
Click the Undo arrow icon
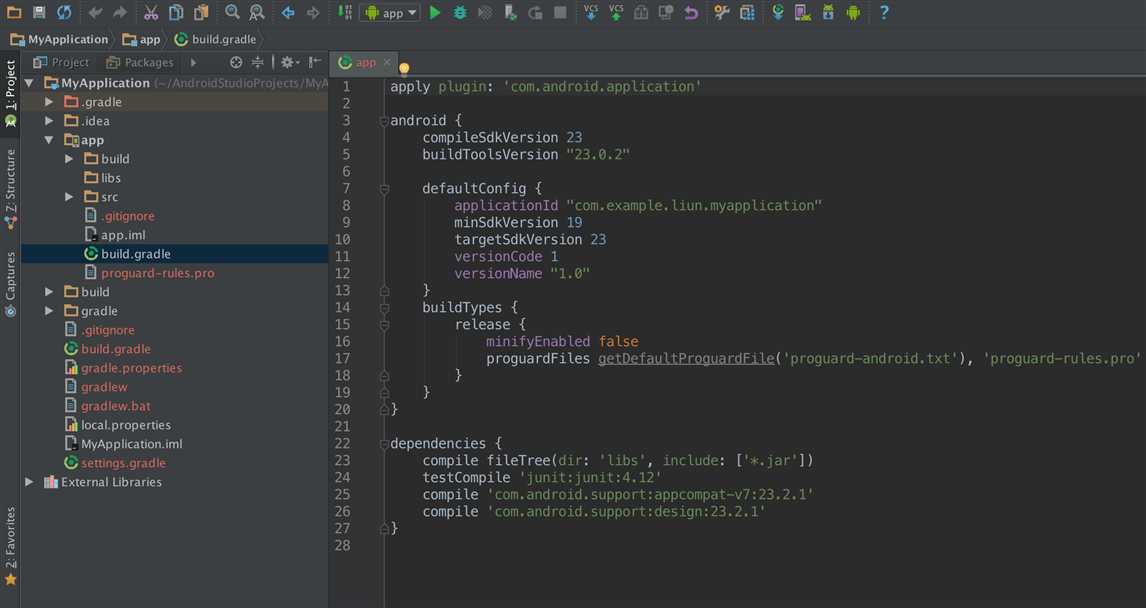[95, 12]
